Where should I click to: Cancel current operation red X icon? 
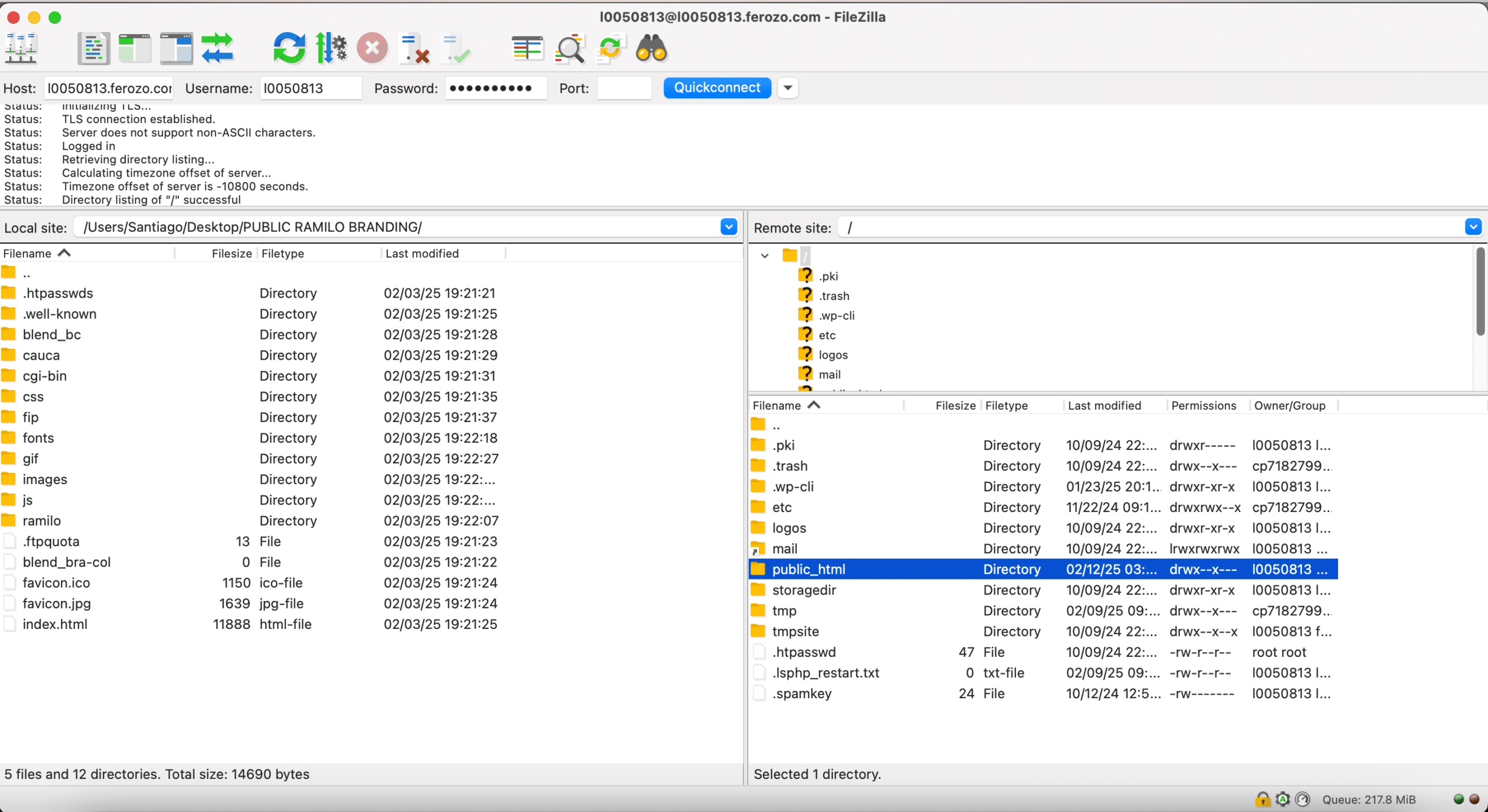pos(372,49)
